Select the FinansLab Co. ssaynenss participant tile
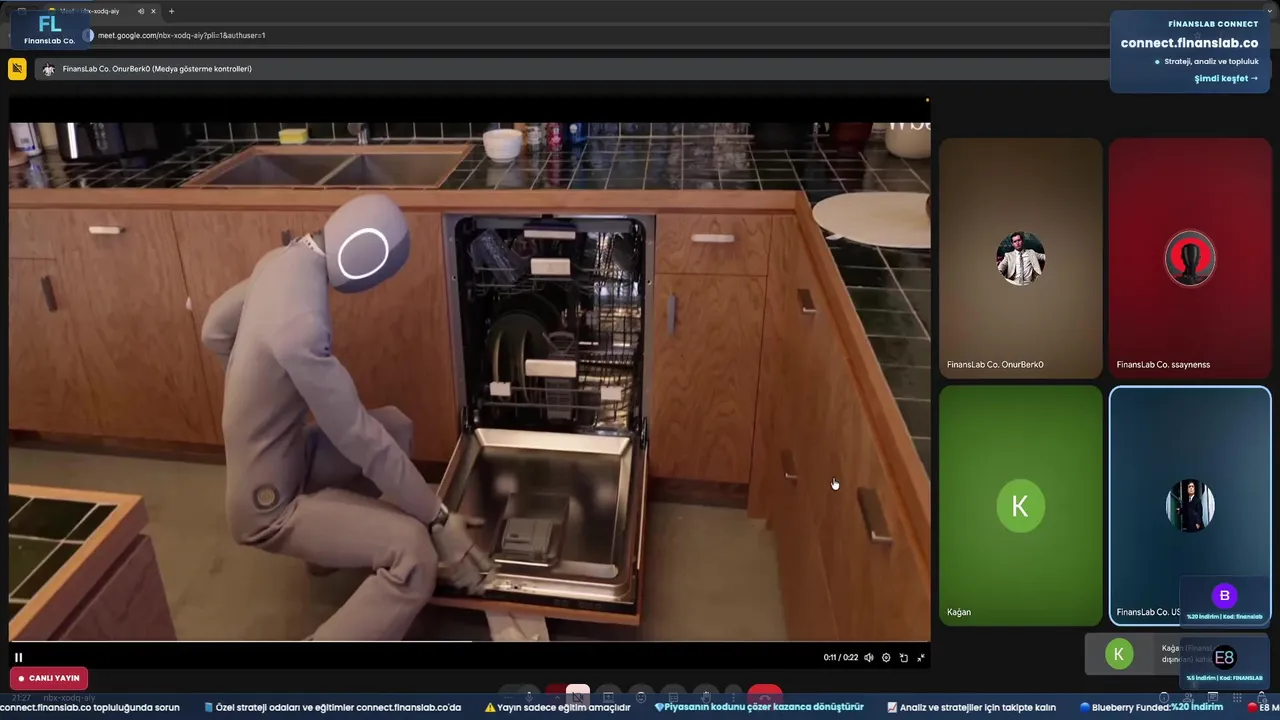The image size is (1280, 720). 1190,258
